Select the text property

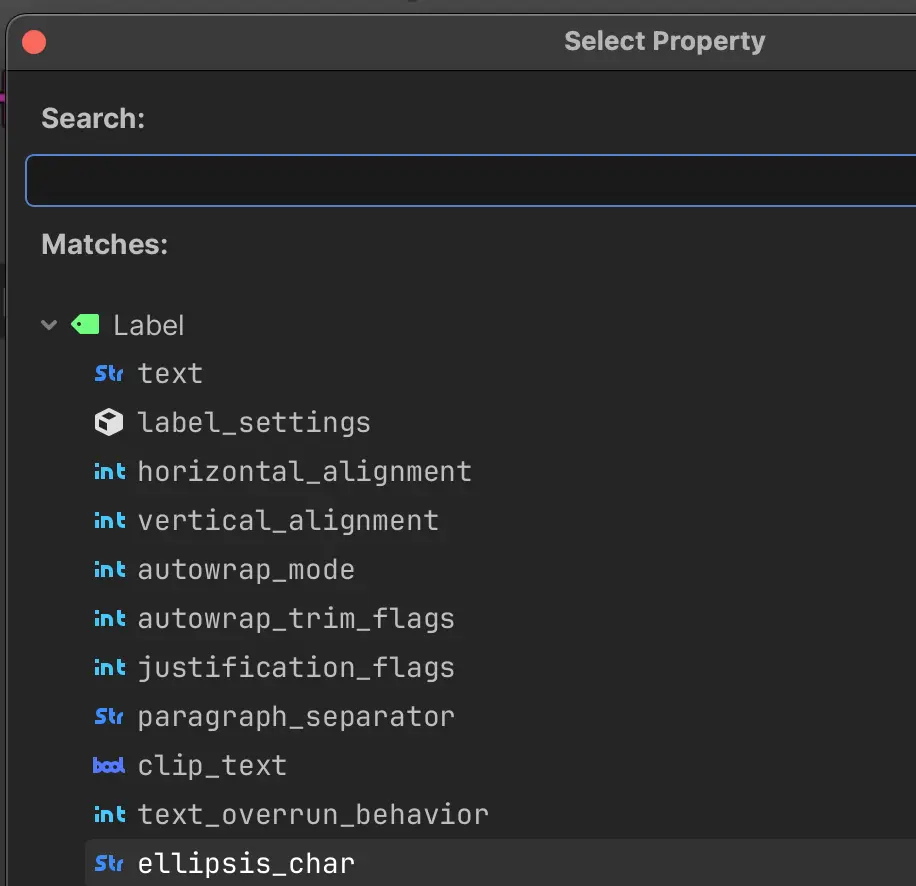(x=171, y=373)
